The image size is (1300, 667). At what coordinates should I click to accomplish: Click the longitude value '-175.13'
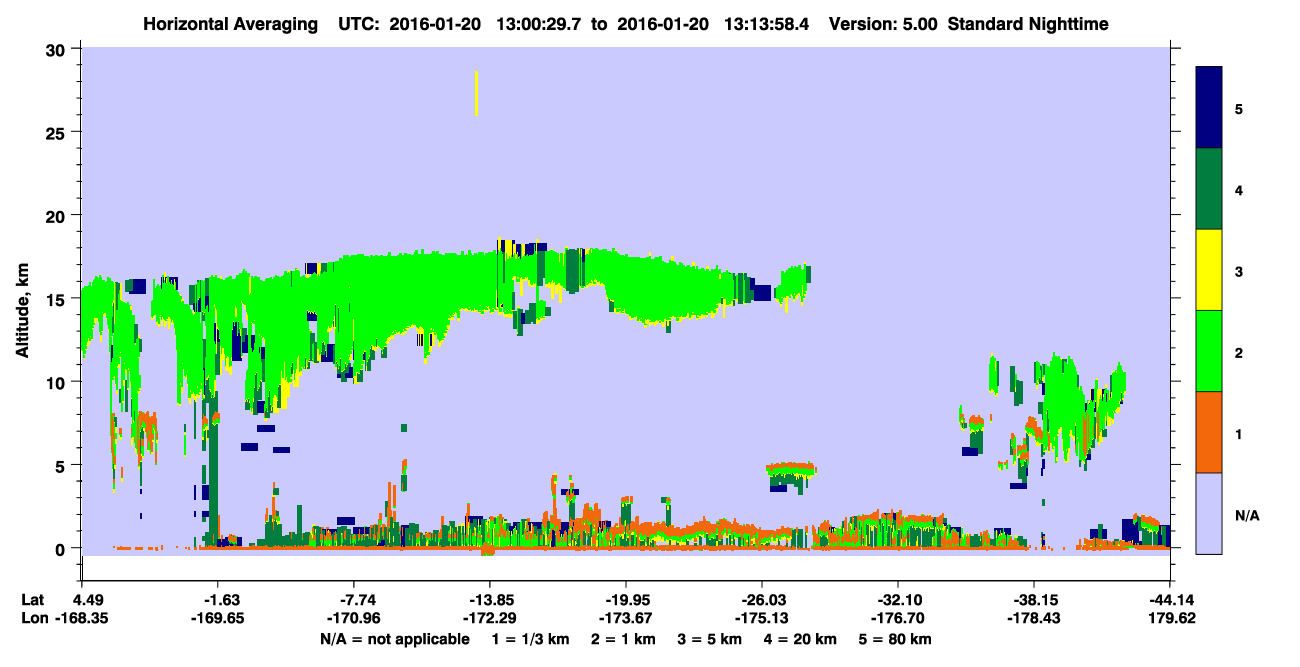click(x=761, y=619)
